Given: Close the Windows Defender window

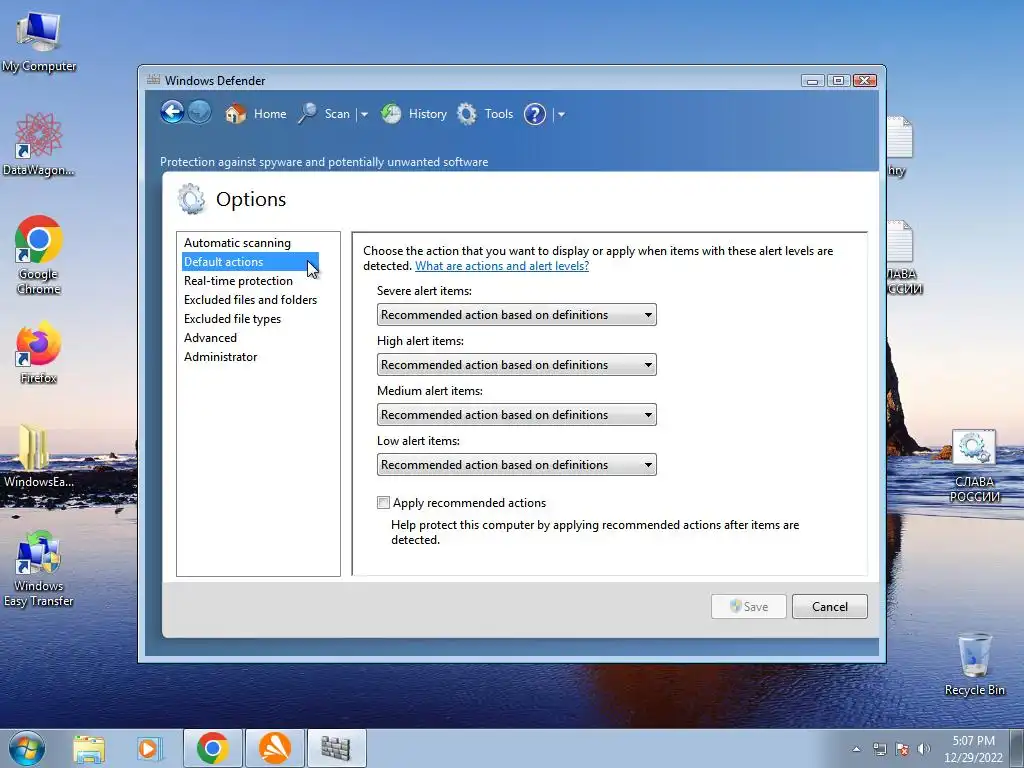Looking at the screenshot, I should 865,80.
